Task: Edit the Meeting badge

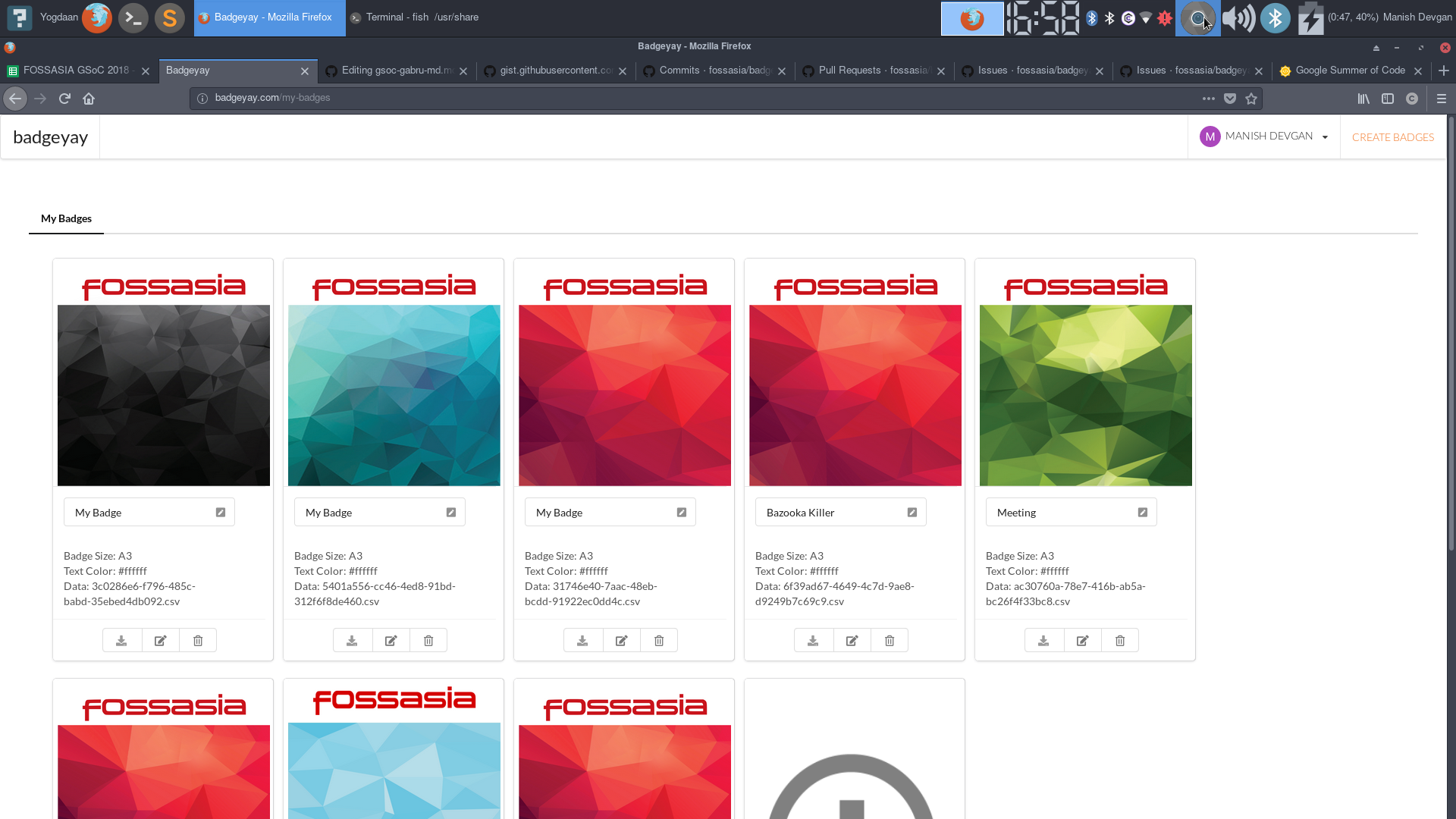Action: [1083, 641]
